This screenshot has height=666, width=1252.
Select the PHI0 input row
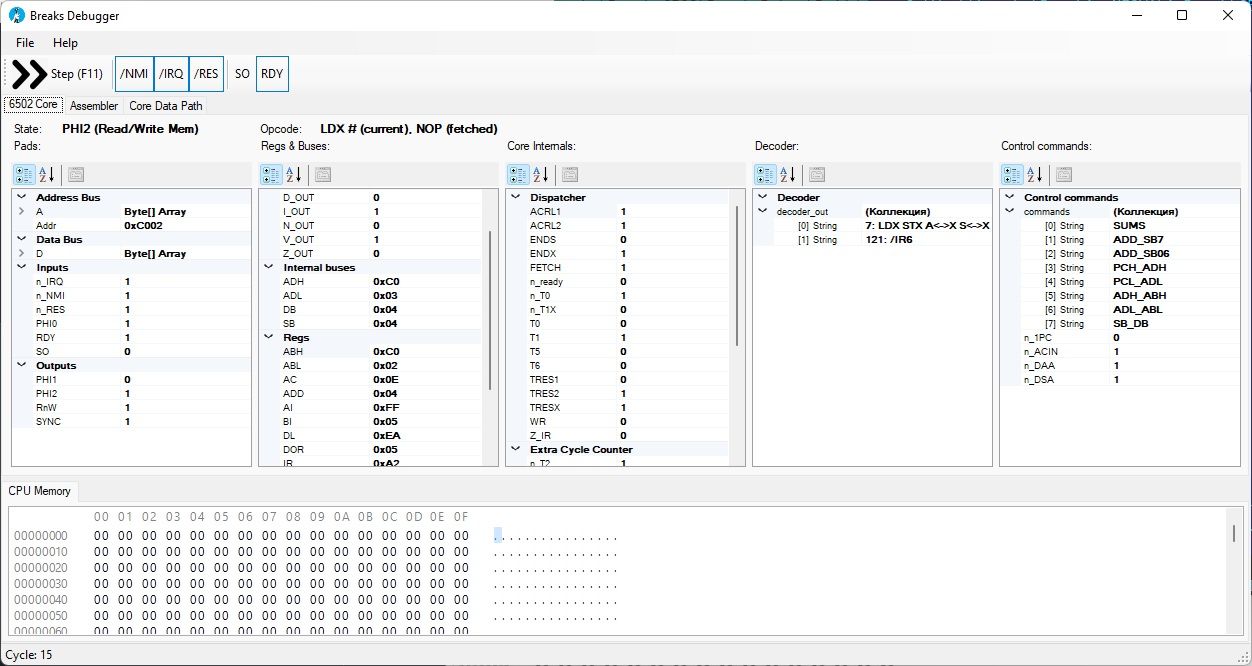point(131,324)
